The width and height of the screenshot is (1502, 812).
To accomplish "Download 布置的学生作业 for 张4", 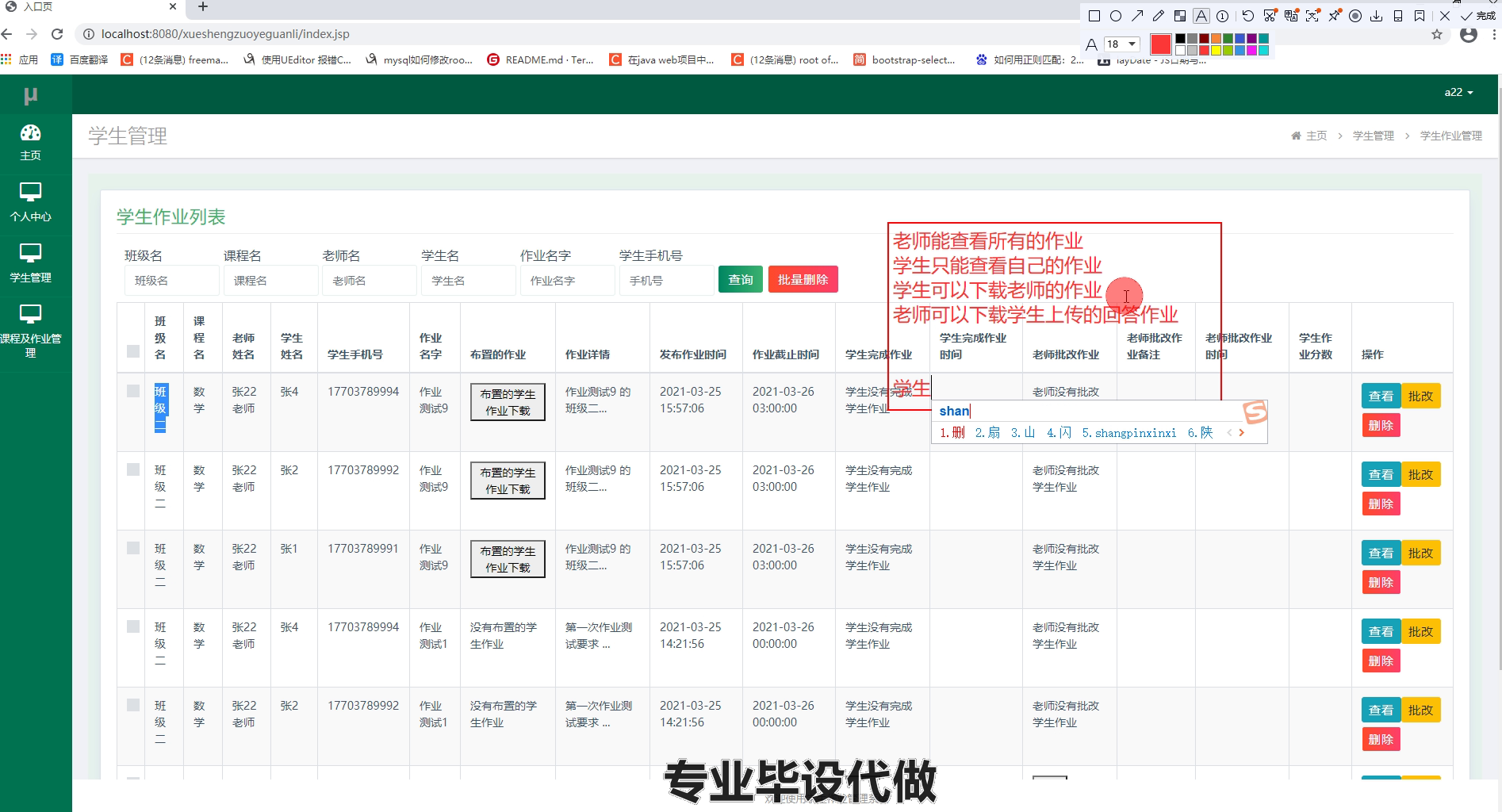I will point(508,402).
